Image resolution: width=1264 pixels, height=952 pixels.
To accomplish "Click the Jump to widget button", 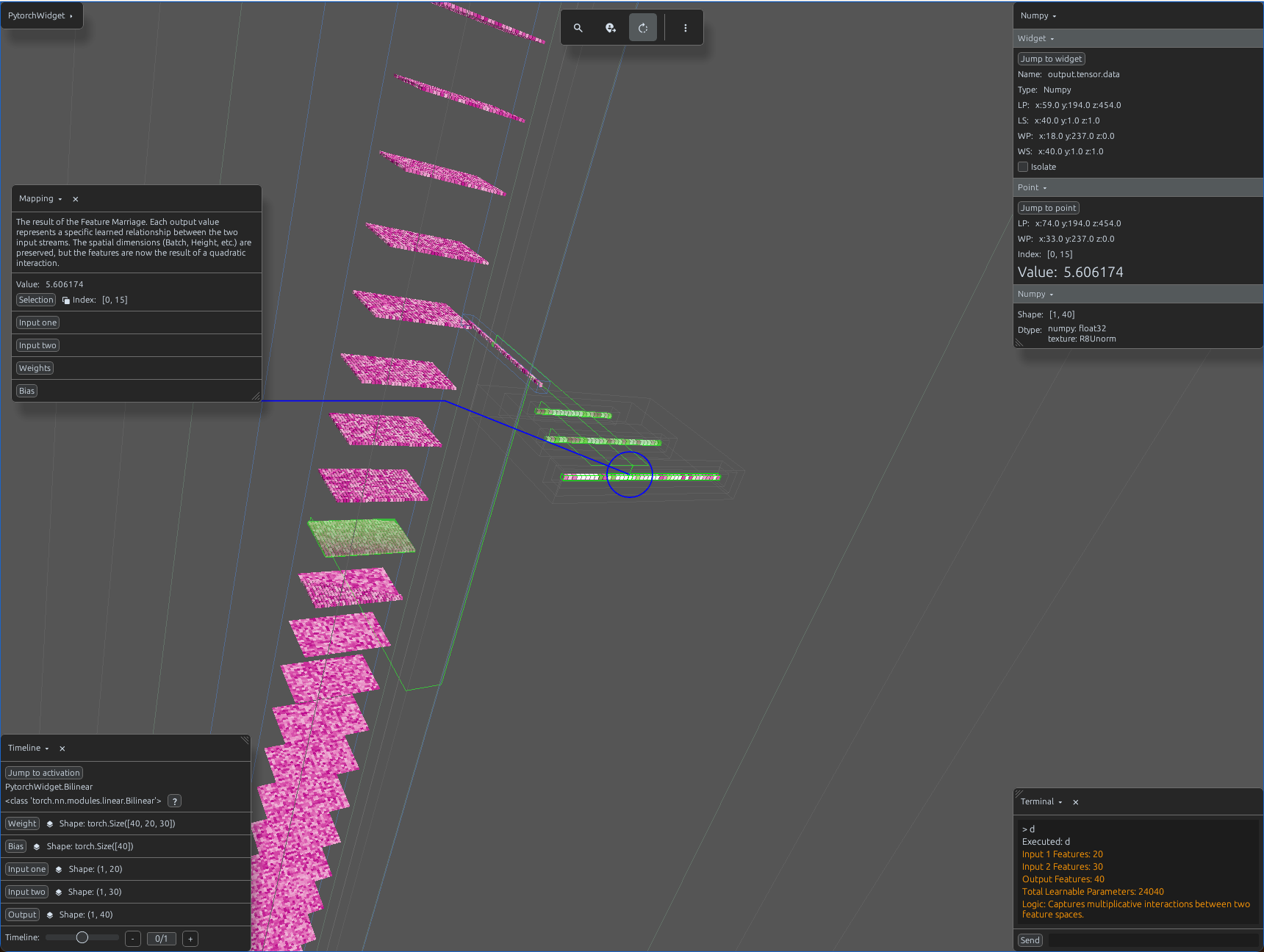I will (x=1051, y=59).
